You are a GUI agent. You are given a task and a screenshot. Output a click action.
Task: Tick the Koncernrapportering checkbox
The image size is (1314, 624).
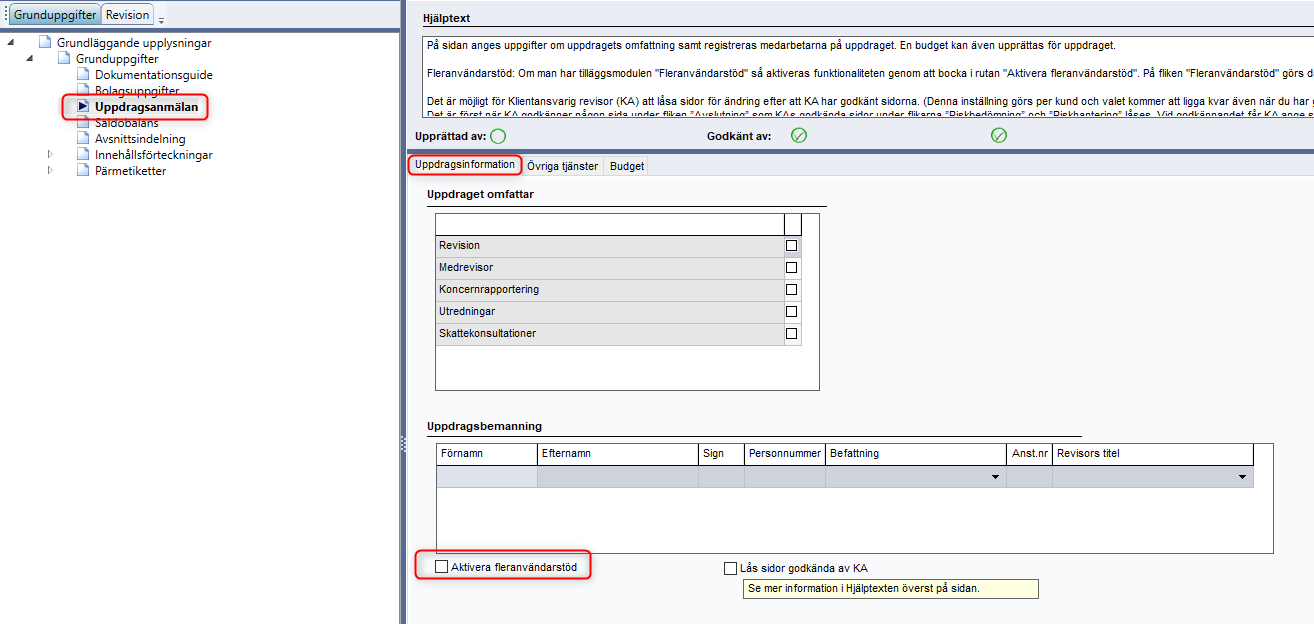[792, 290]
